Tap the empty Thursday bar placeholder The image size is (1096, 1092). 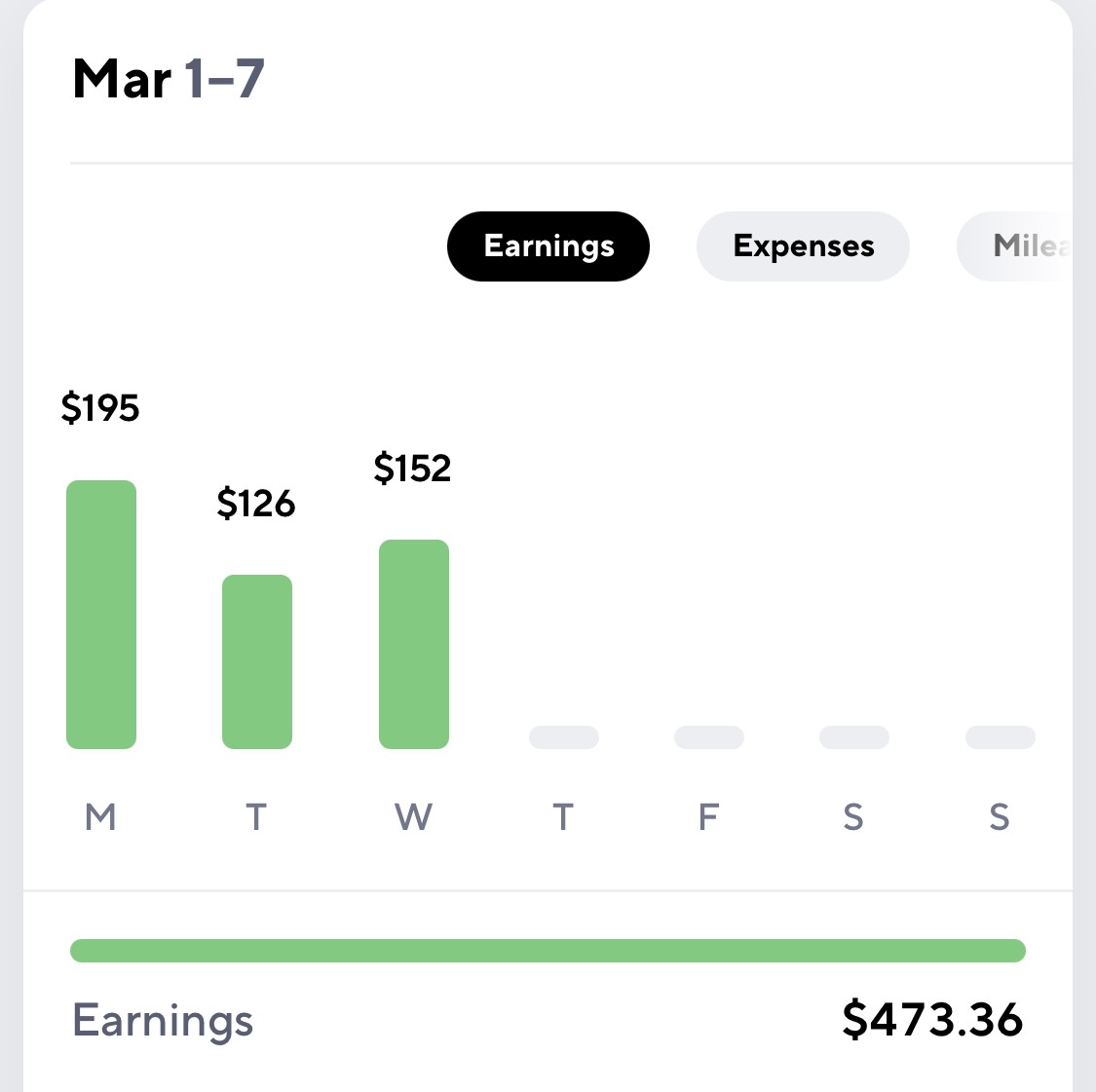[x=564, y=737]
